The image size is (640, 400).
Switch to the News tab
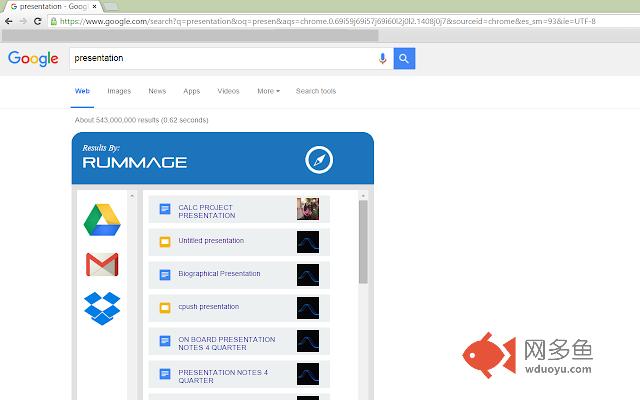[157, 91]
